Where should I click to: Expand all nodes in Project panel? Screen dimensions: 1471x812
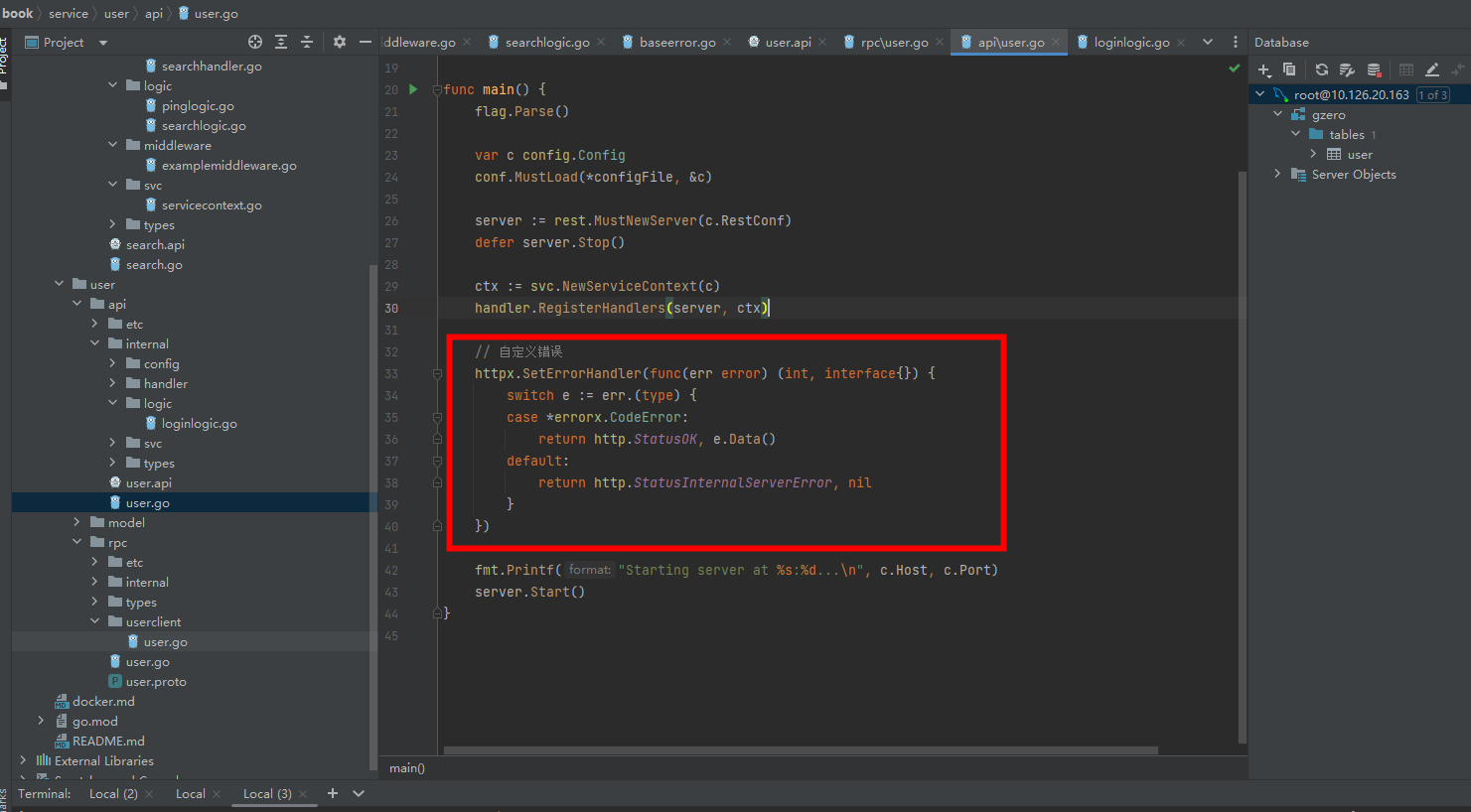click(x=281, y=42)
